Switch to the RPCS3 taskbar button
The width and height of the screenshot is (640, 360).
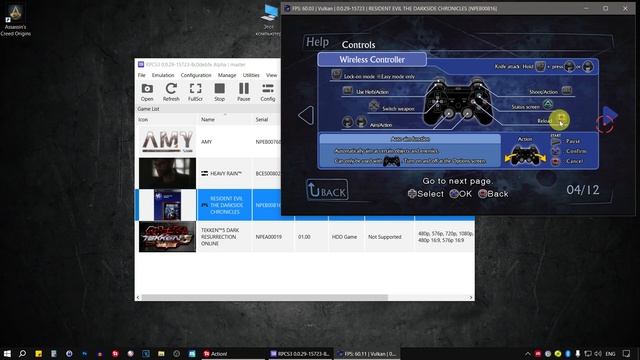coord(300,353)
